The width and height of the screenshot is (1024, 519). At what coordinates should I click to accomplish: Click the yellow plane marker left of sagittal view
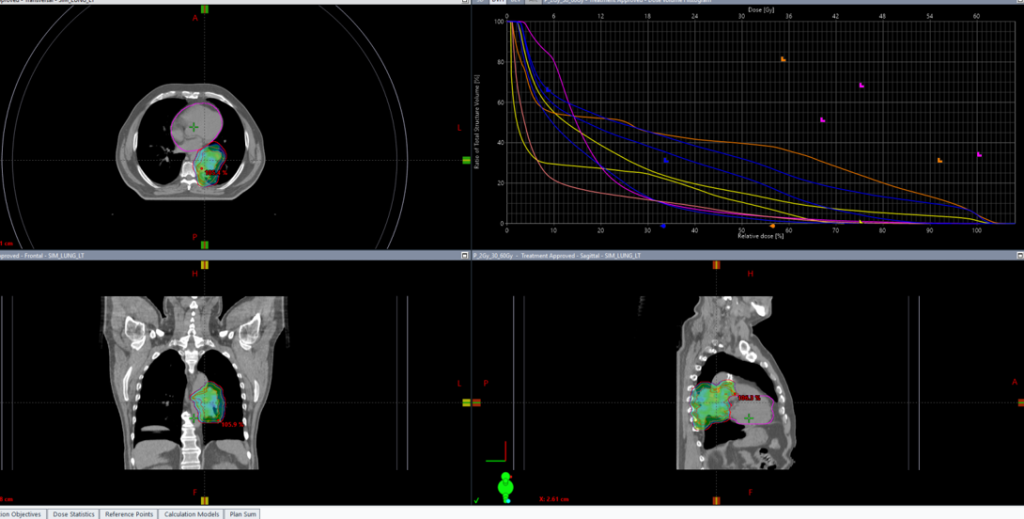click(x=466, y=402)
